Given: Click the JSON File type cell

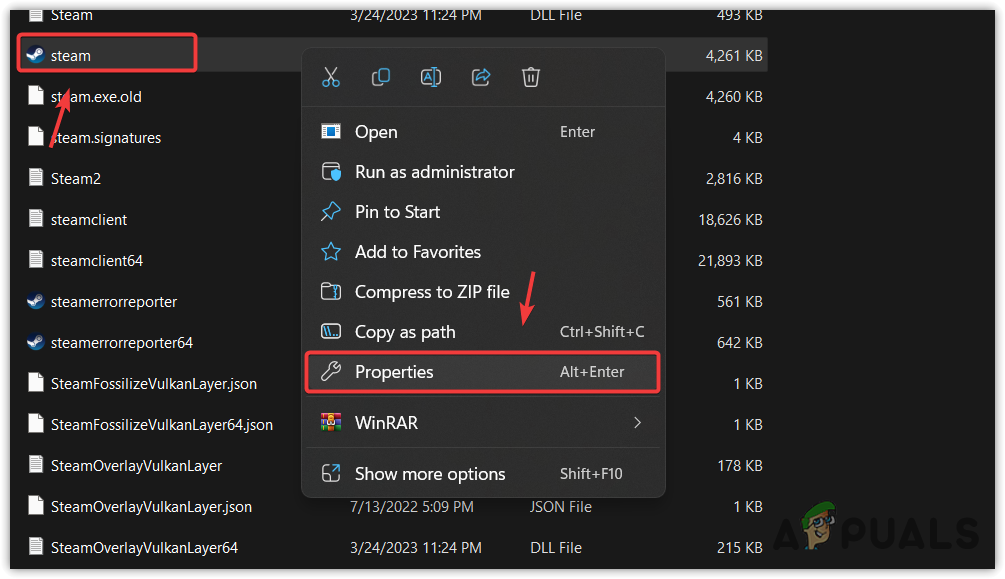Looking at the screenshot, I should pyautogui.click(x=561, y=507).
